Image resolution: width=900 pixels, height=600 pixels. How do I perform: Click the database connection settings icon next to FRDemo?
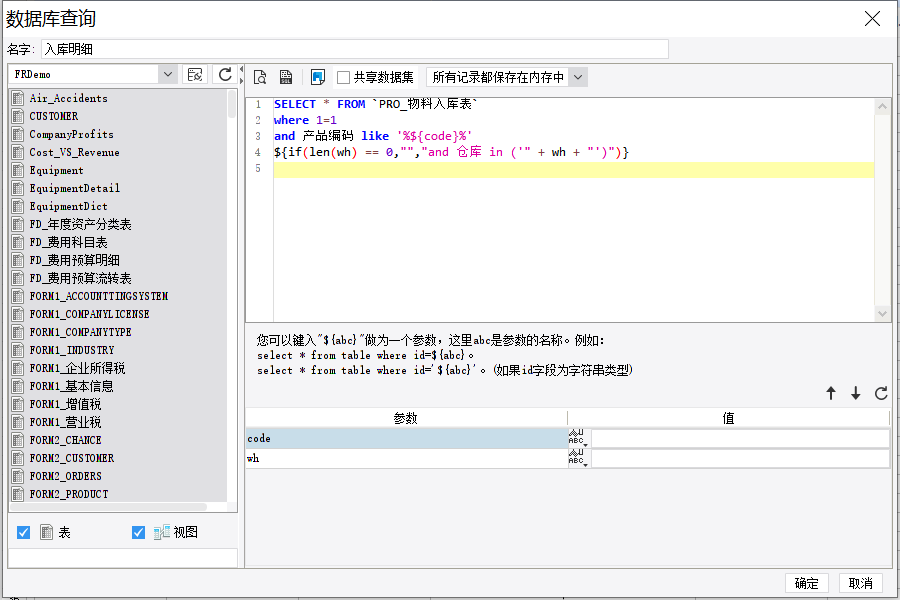click(195, 75)
